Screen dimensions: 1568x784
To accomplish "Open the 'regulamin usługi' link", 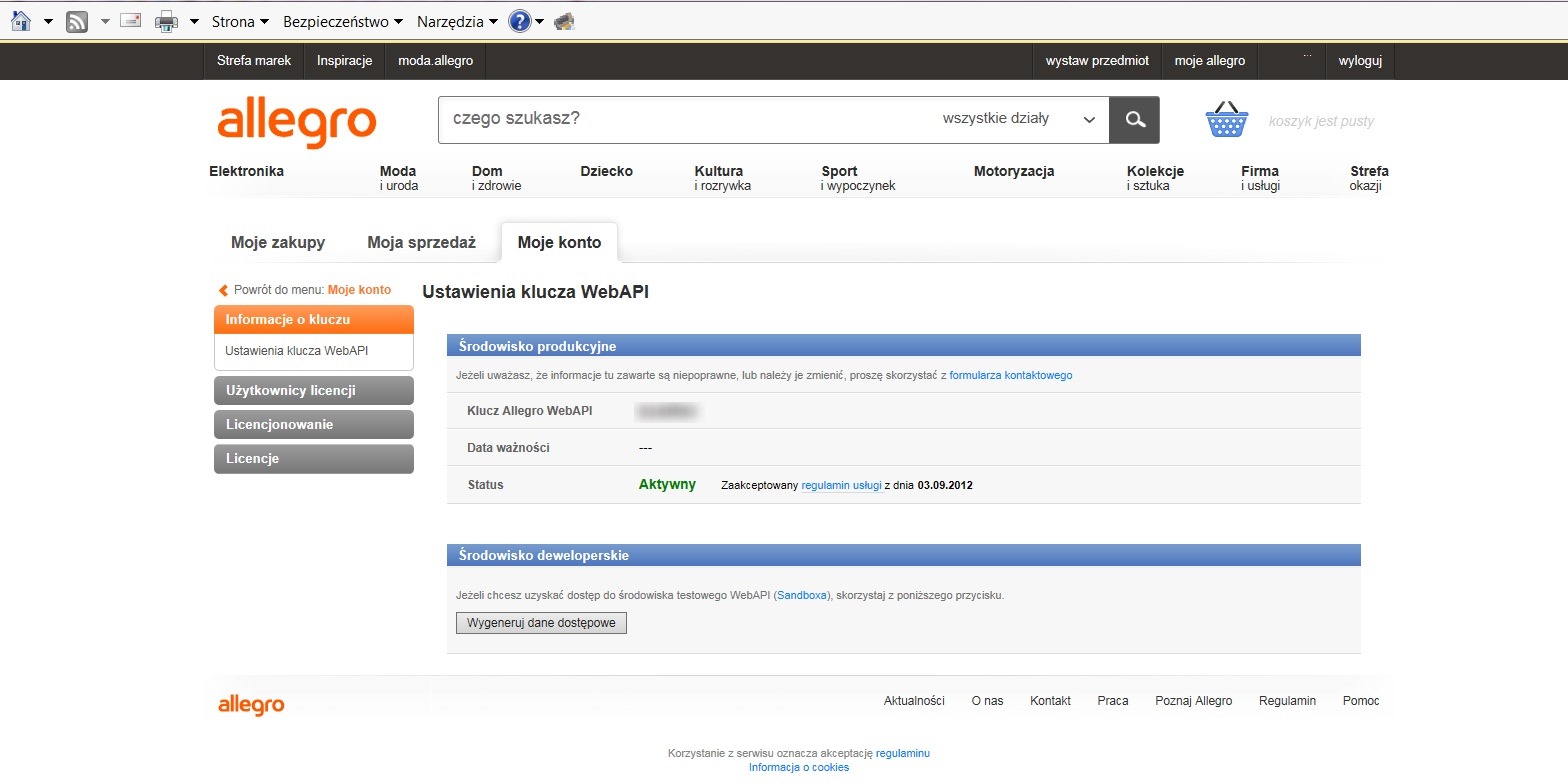I will tap(842, 485).
